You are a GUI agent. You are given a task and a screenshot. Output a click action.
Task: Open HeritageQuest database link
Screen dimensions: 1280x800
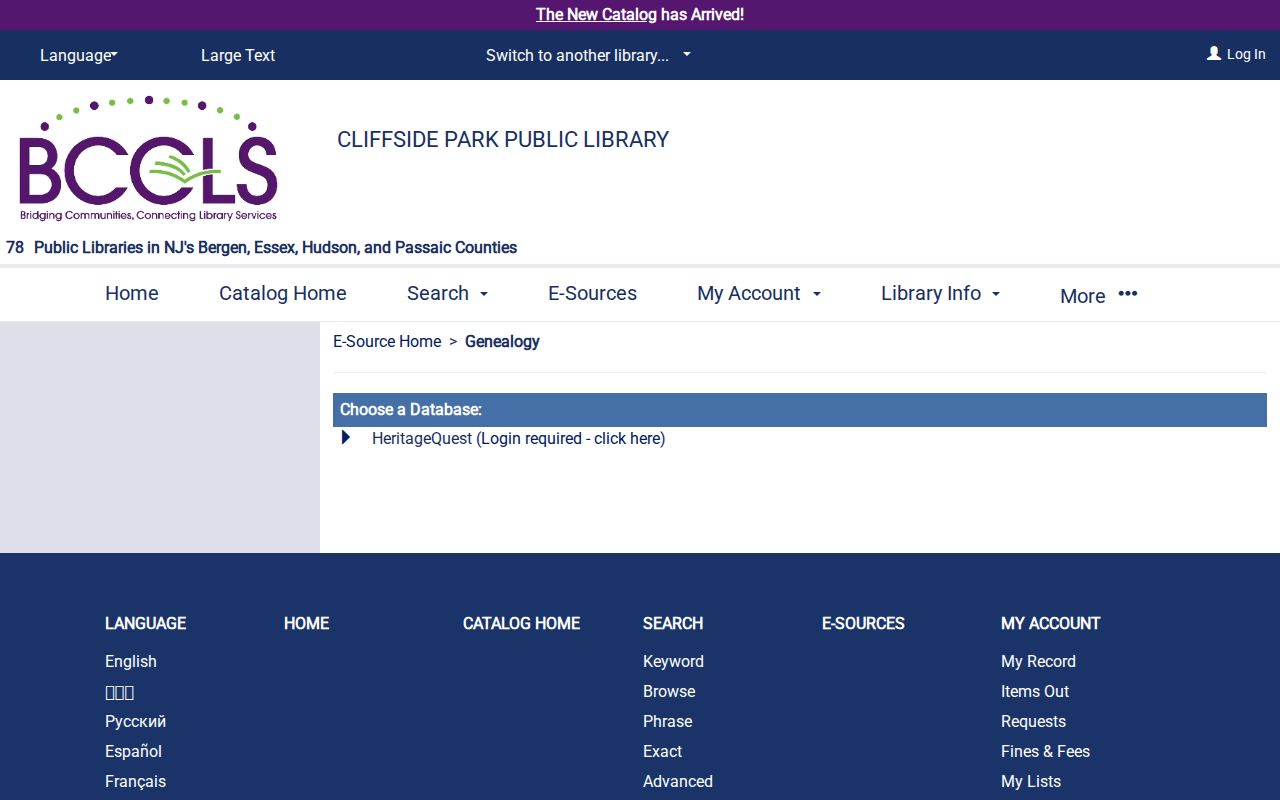coord(518,438)
